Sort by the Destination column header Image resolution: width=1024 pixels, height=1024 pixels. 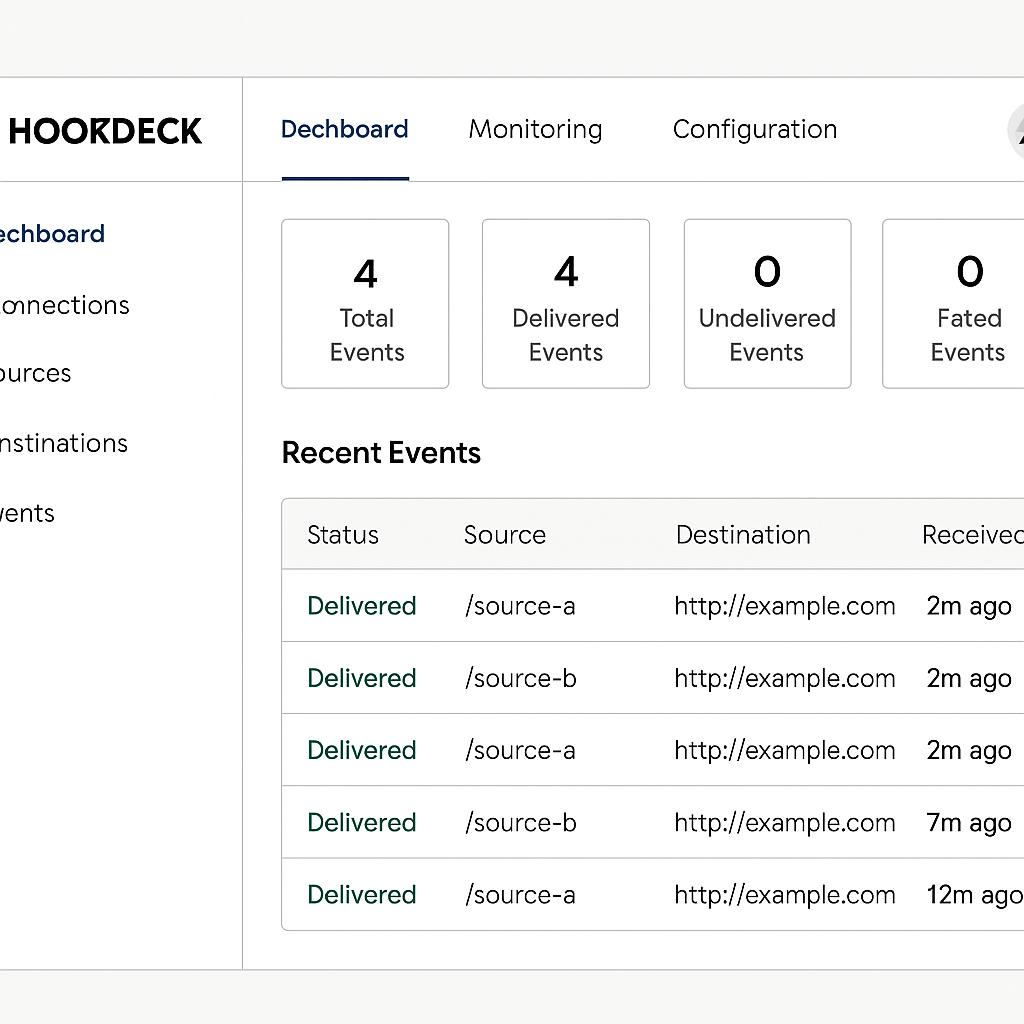[743, 535]
